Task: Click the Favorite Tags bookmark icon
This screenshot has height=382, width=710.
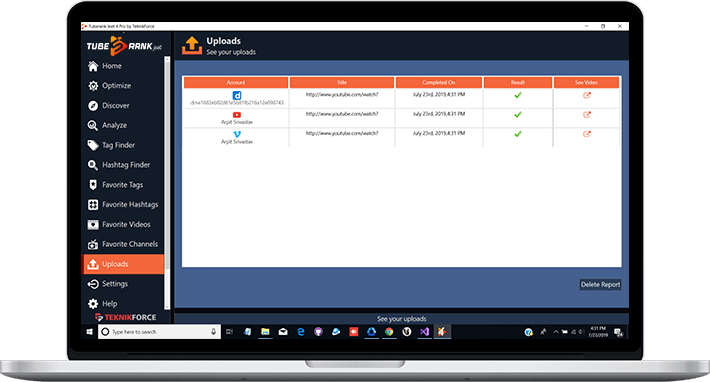Action: [x=93, y=185]
